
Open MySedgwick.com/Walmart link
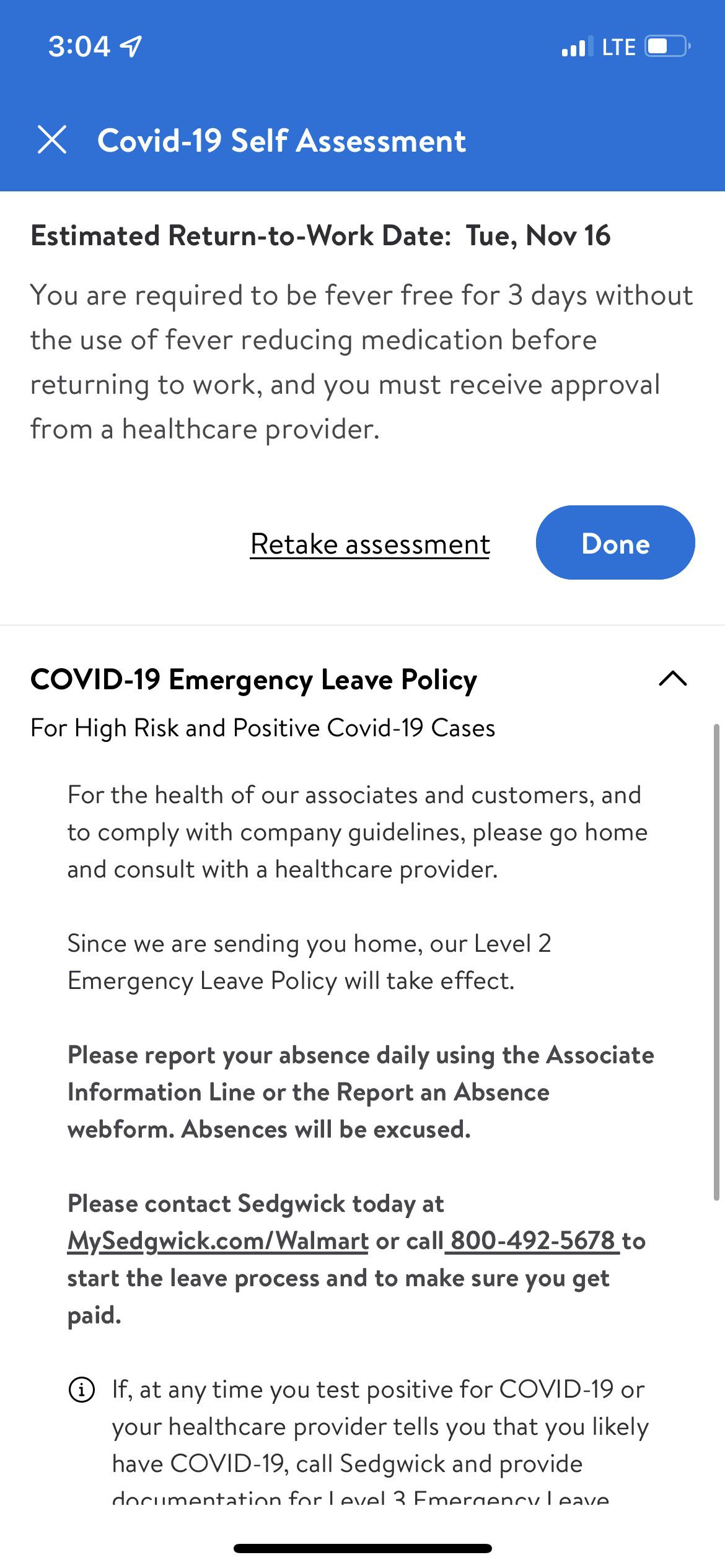click(x=217, y=1240)
